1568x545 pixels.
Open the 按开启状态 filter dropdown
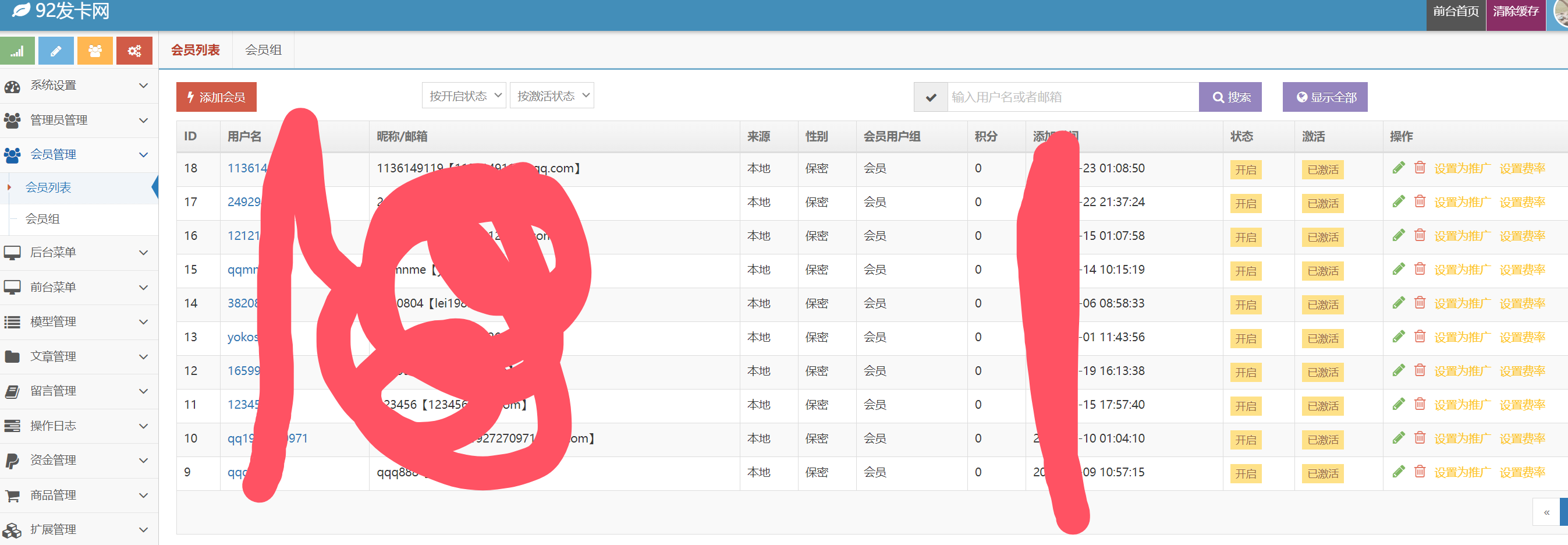point(464,96)
